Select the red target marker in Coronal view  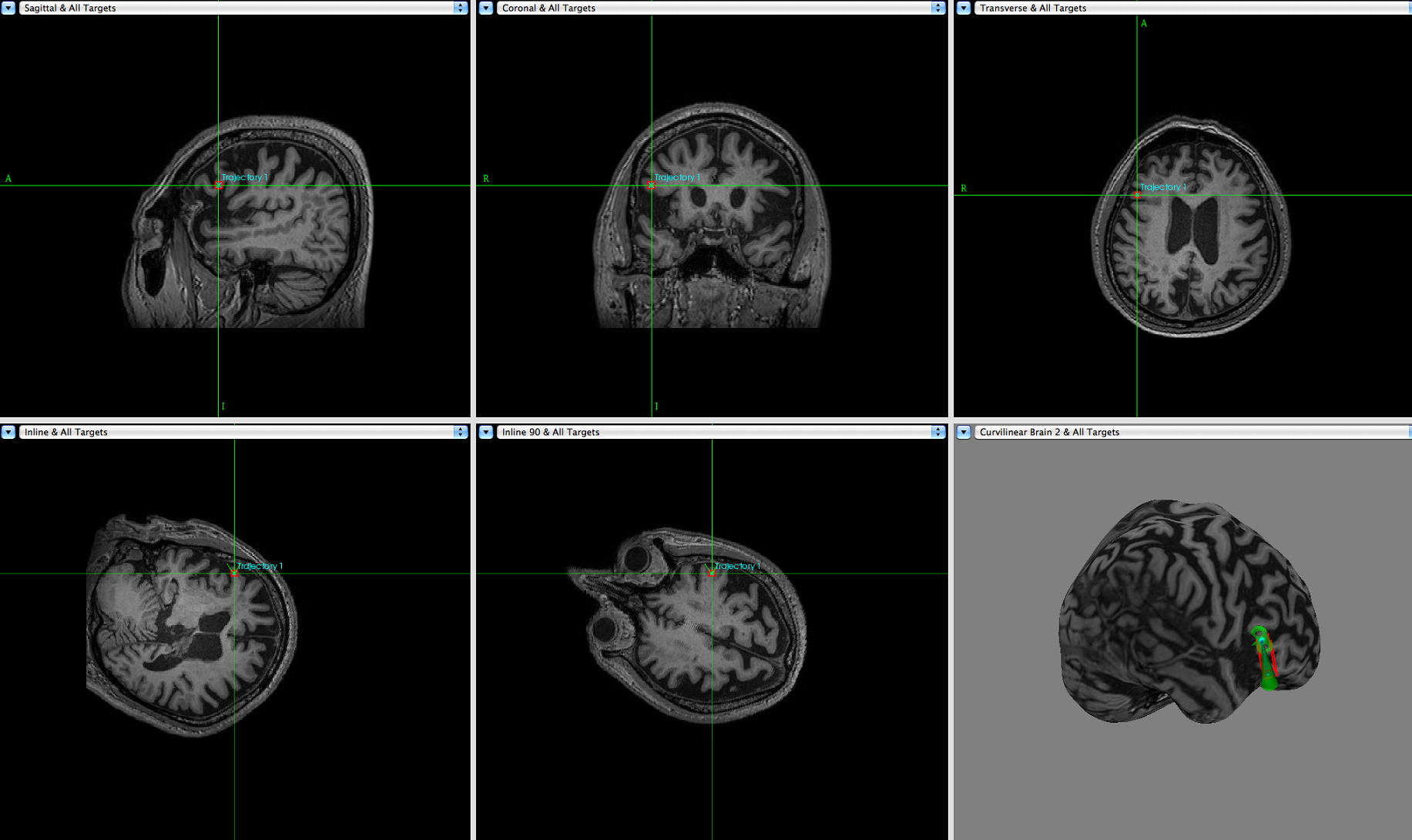651,186
